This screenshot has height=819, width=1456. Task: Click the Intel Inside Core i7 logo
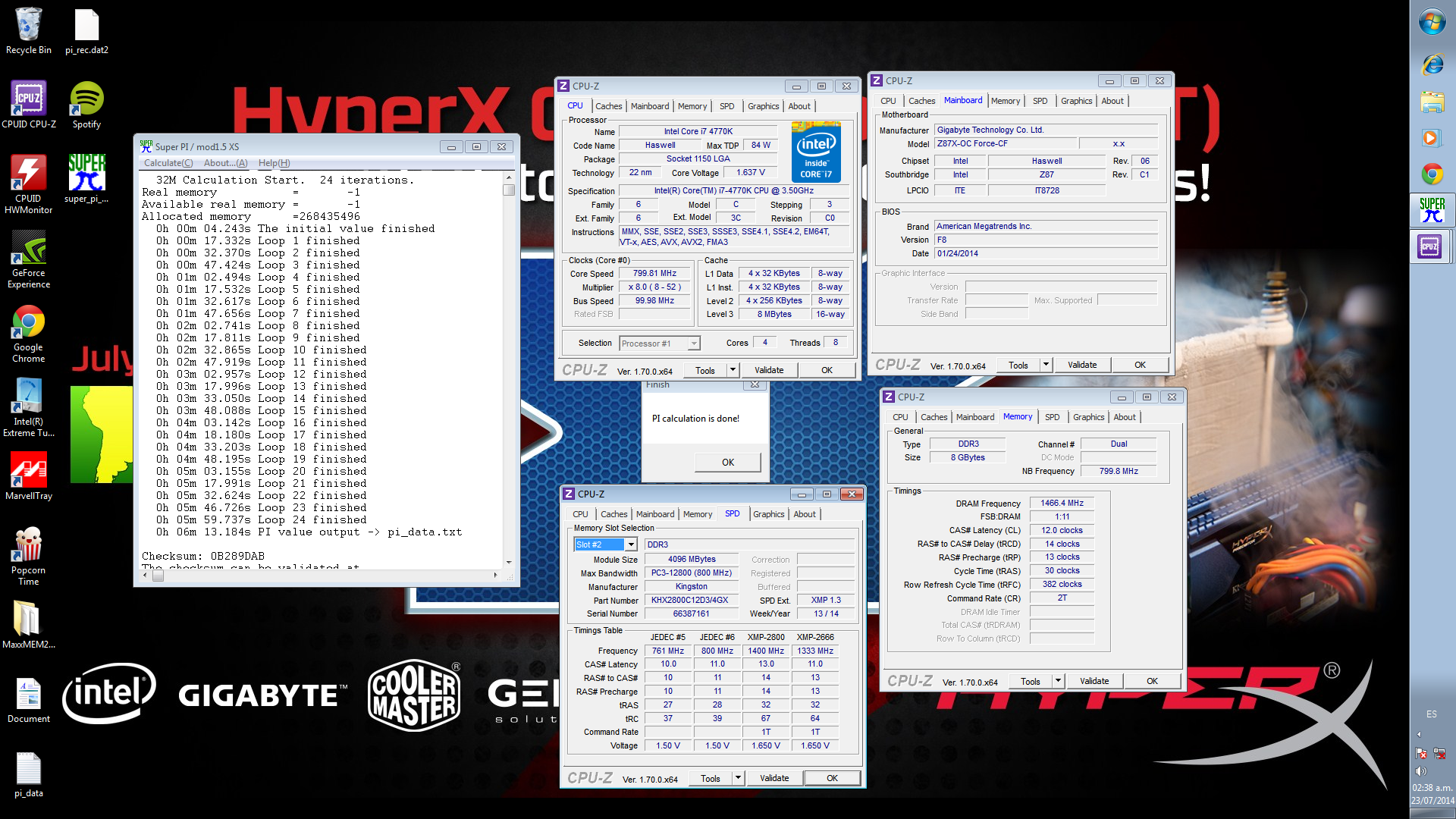click(x=816, y=151)
